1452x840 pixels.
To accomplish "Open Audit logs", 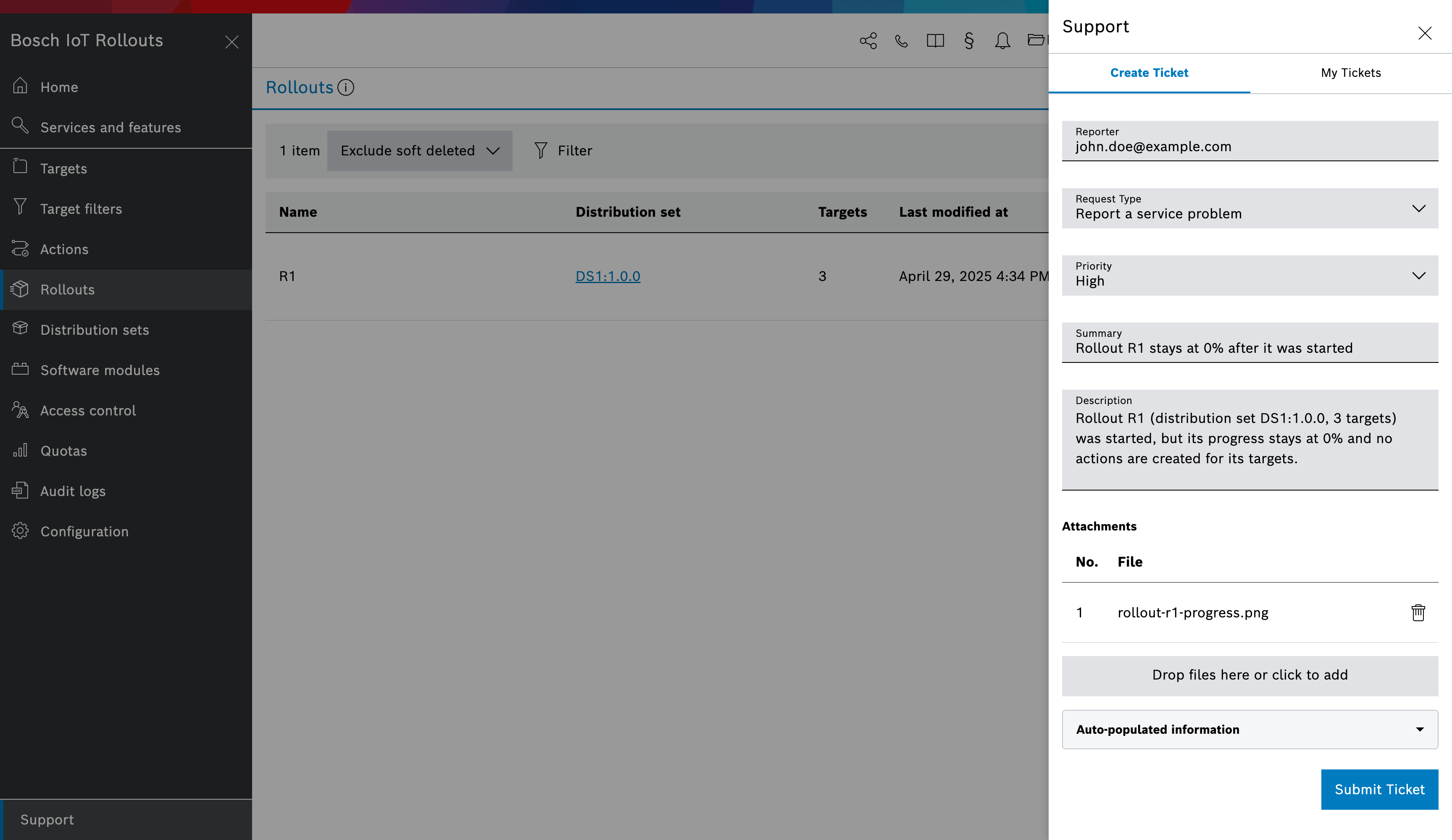I will pyautogui.click(x=126, y=491).
